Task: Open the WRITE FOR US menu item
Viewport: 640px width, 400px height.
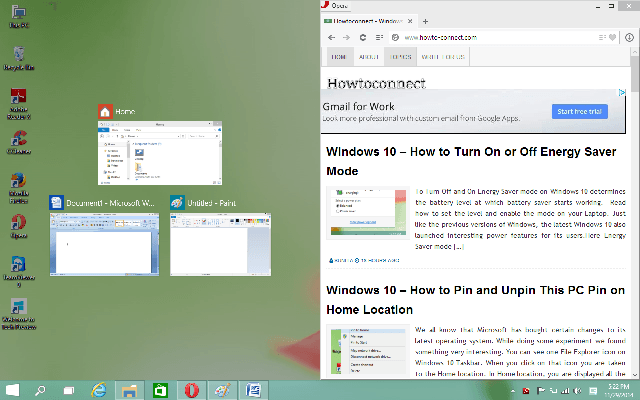Action: 443,57
